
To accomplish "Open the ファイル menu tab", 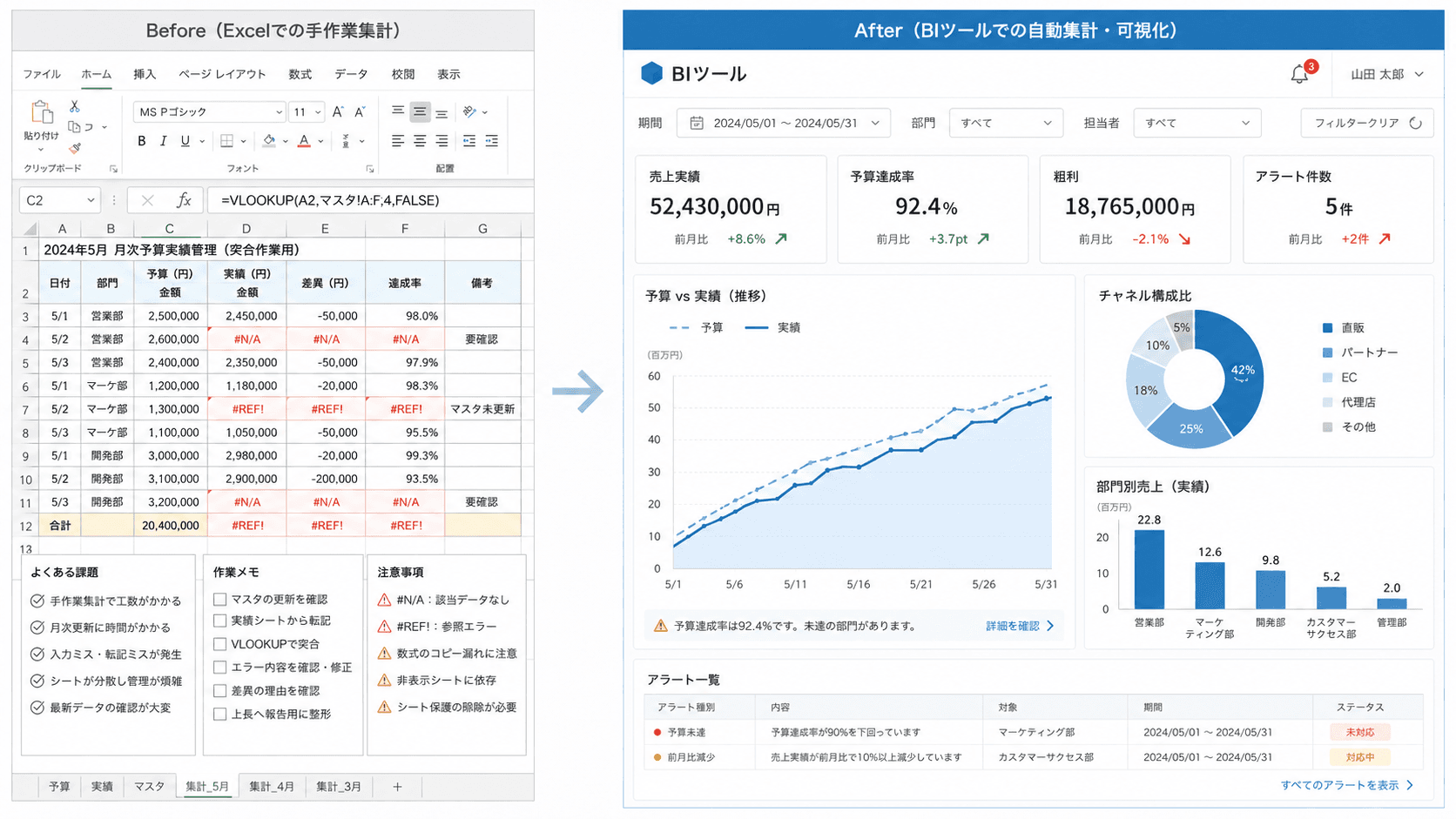I will pyautogui.click(x=42, y=75).
